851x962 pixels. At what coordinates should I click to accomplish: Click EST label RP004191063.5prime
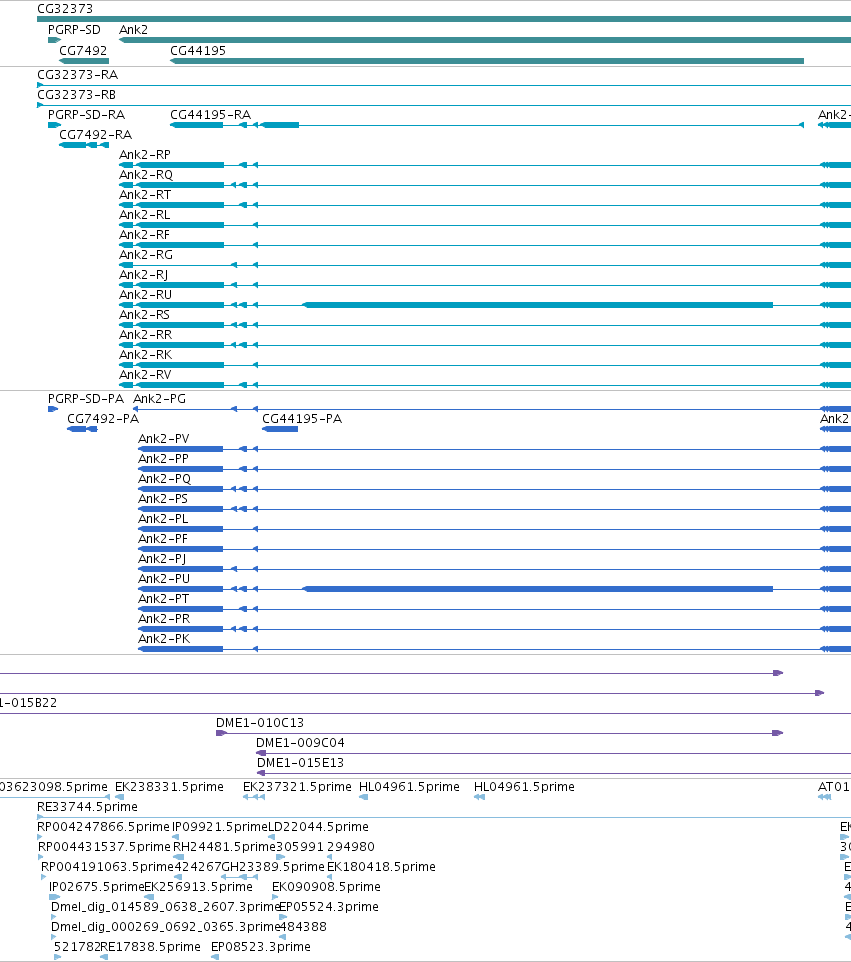pos(107,867)
